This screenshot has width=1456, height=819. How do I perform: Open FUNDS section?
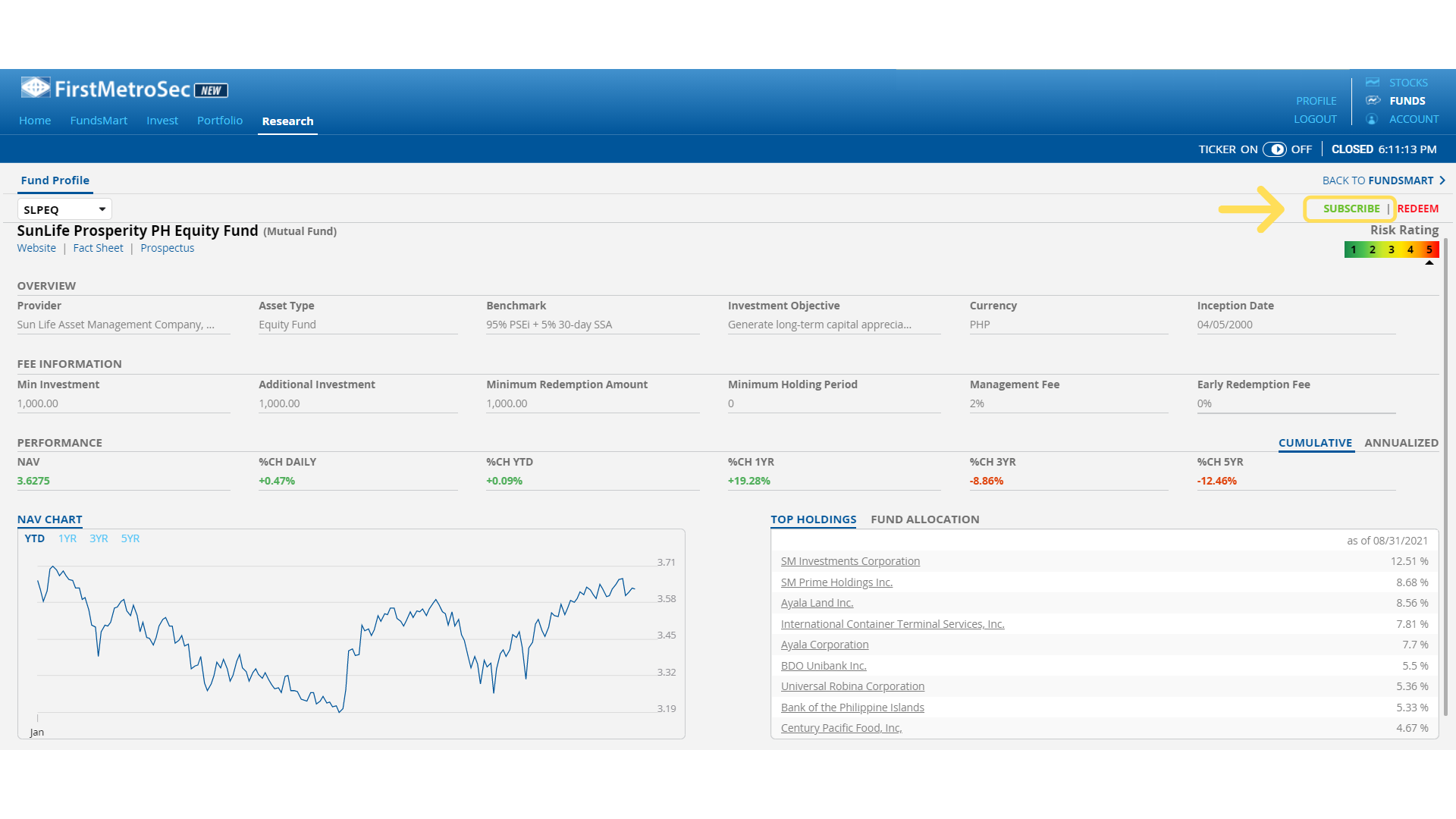(1407, 101)
